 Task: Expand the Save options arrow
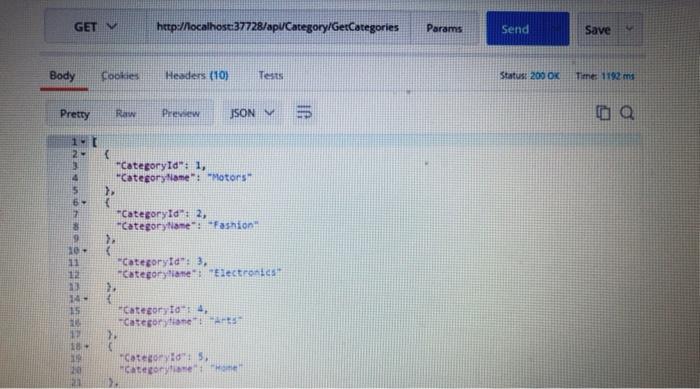[629, 29]
